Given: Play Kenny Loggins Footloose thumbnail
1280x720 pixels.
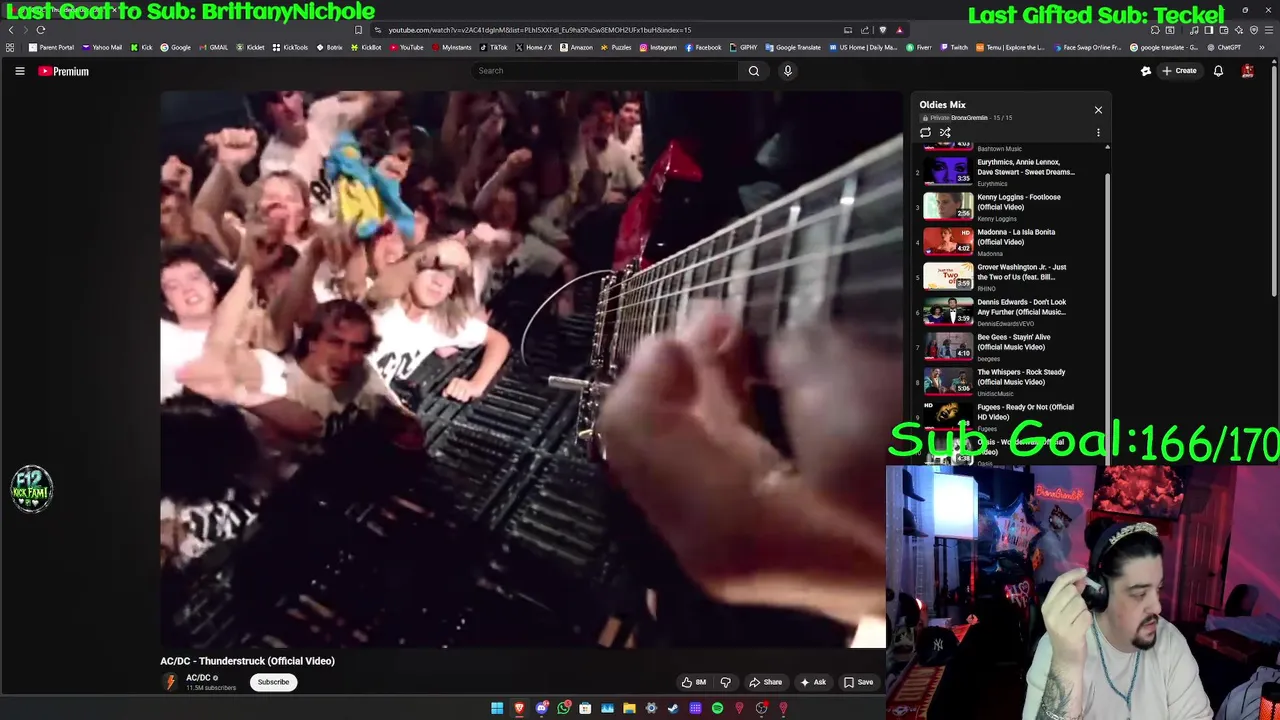Looking at the screenshot, I should point(948,206).
